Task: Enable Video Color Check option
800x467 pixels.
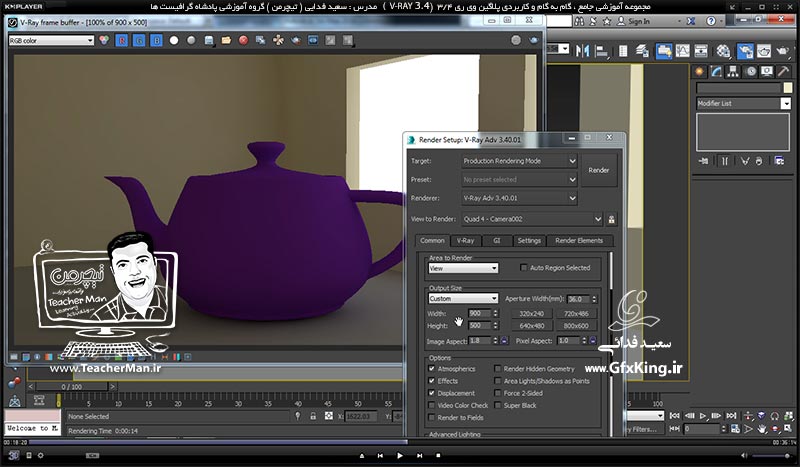Action: click(x=432, y=405)
